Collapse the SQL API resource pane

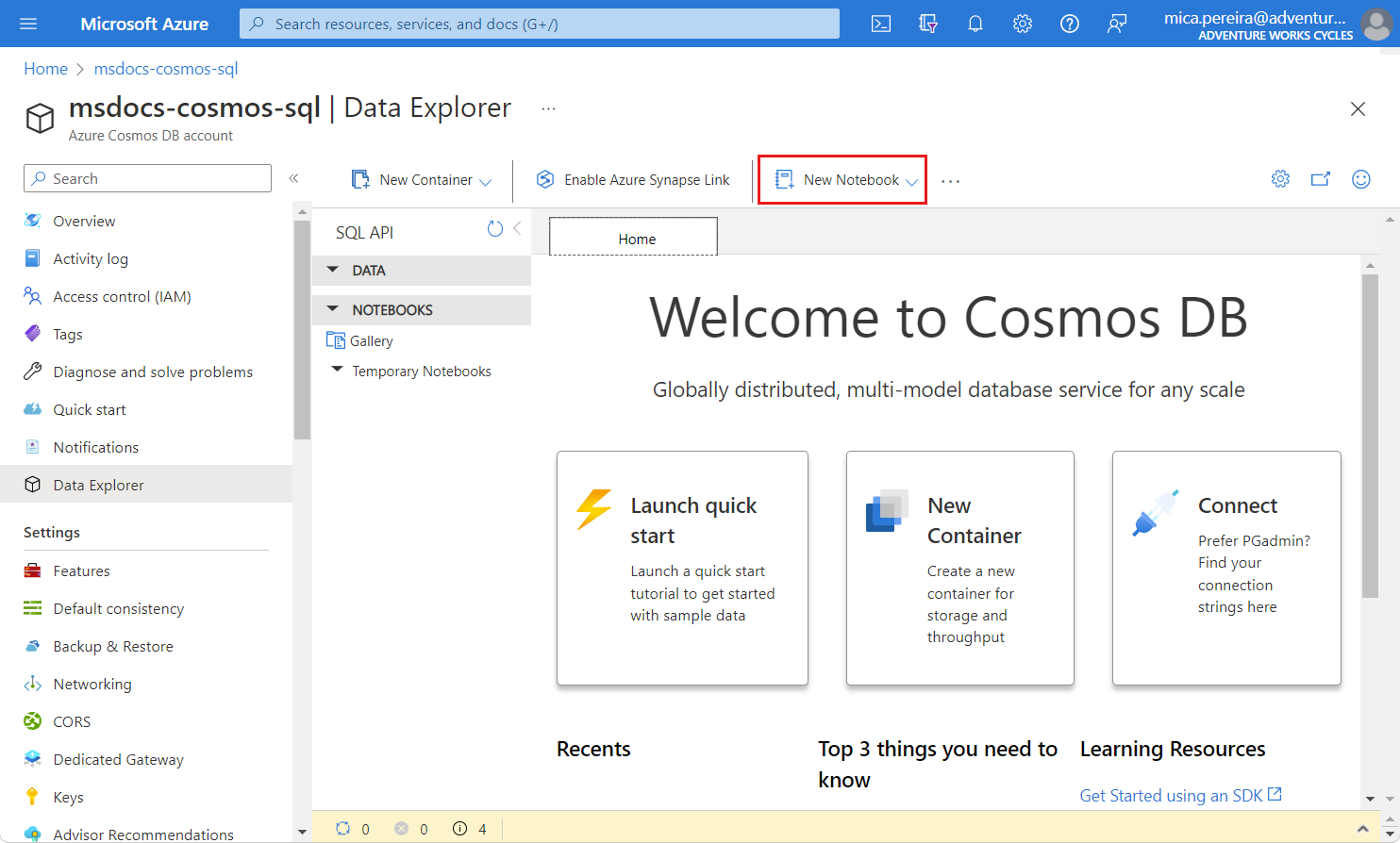point(517,229)
